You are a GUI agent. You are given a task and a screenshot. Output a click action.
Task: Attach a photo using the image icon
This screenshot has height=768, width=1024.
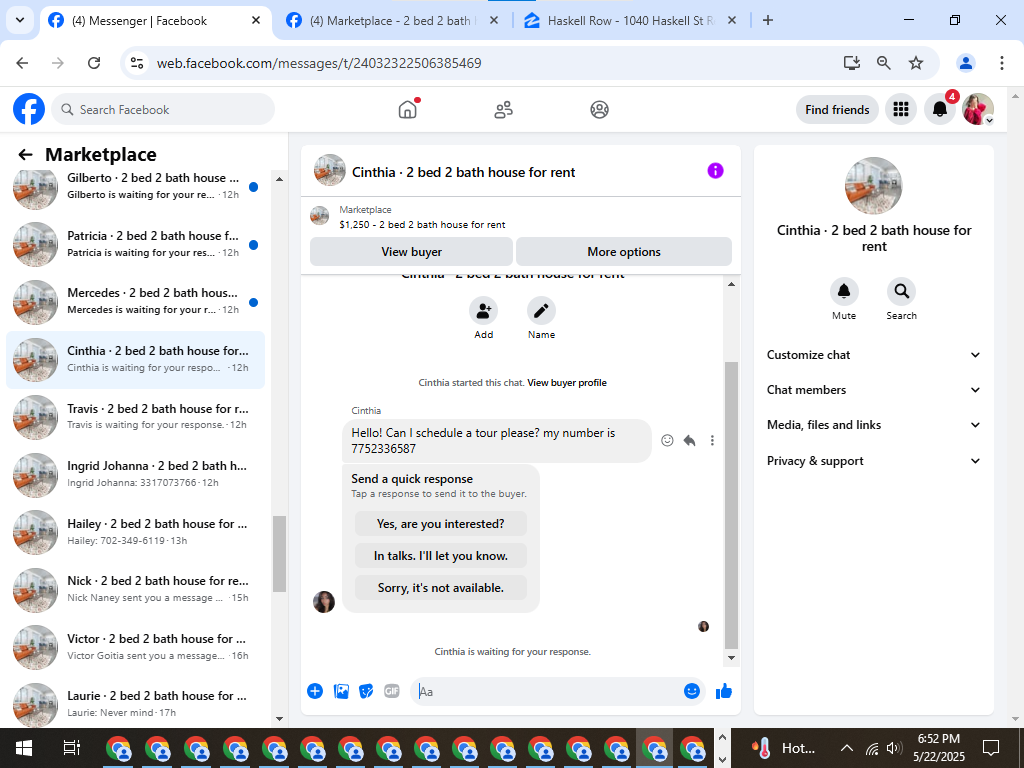coord(341,691)
